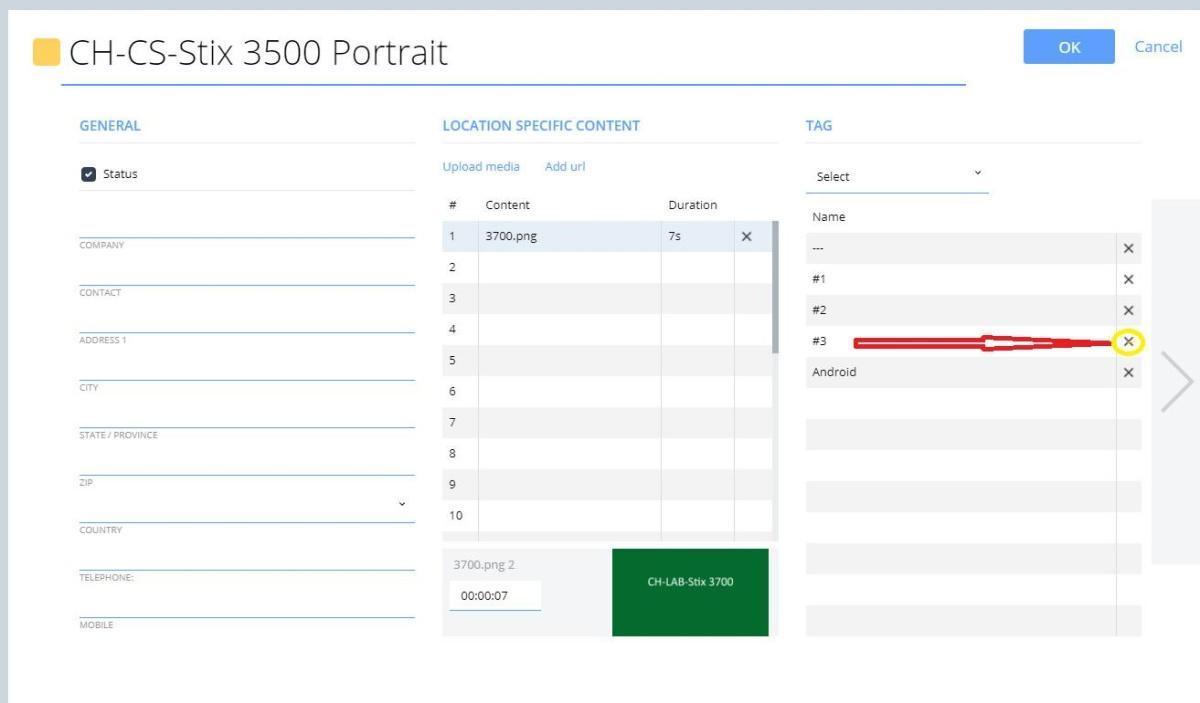1200x703 pixels.
Task: Cancel the location edit dialog
Action: tap(1158, 47)
